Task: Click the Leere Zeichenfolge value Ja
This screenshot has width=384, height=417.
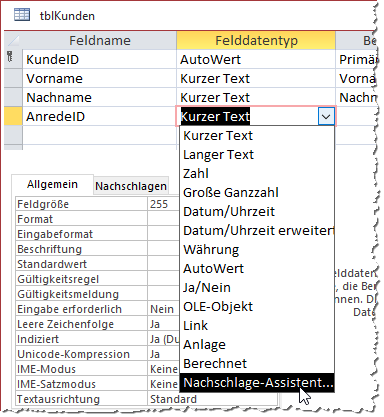Action: [164, 324]
